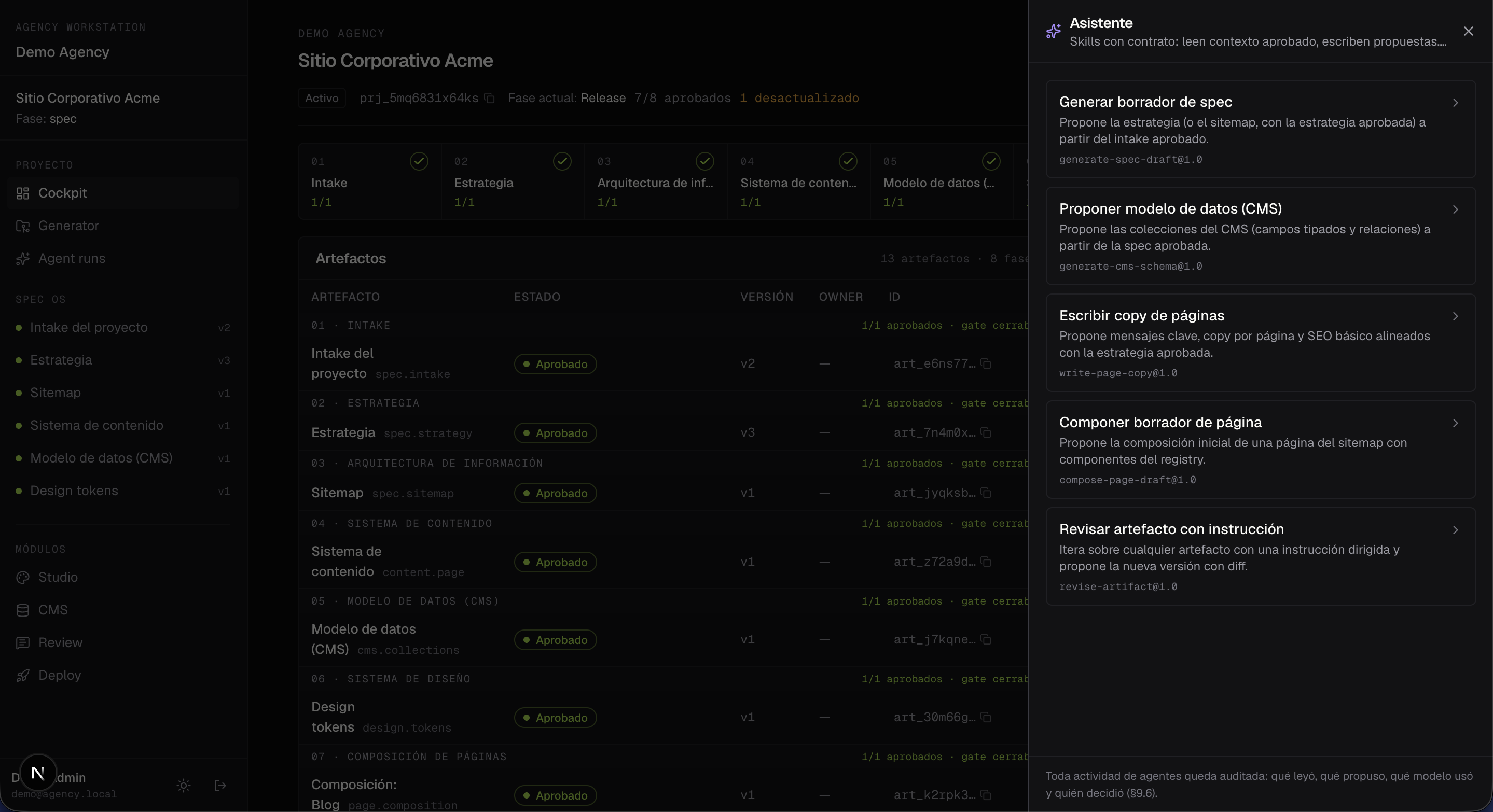Click Aprobado badge on Design tokens row
The image size is (1493, 812).
click(555, 718)
